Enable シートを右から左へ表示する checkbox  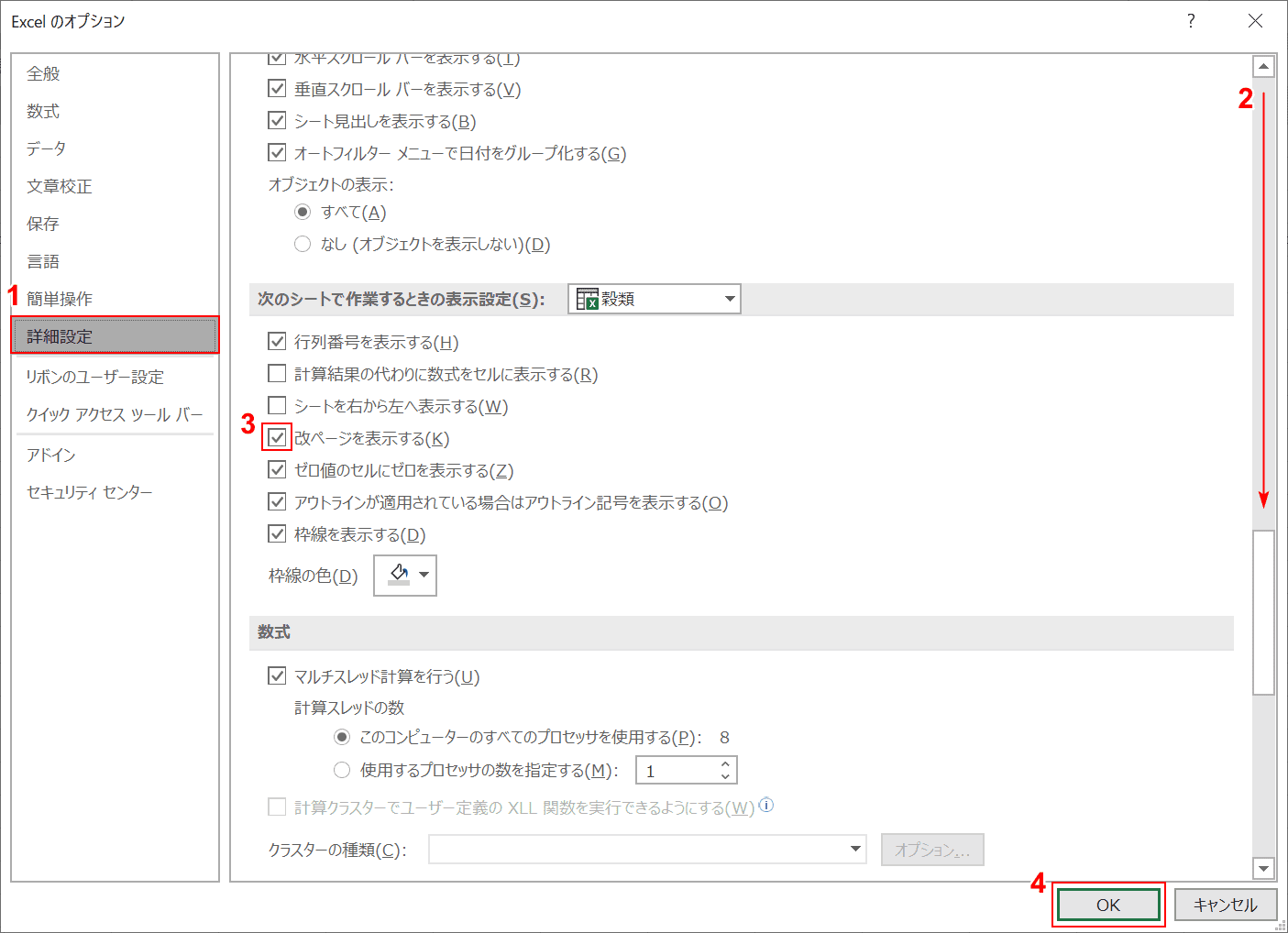pyautogui.click(x=277, y=406)
